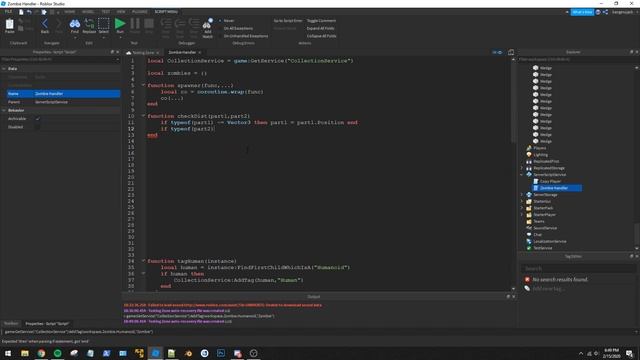
Task: Expand ServerStorage in Explorer
Action: point(522,195)
